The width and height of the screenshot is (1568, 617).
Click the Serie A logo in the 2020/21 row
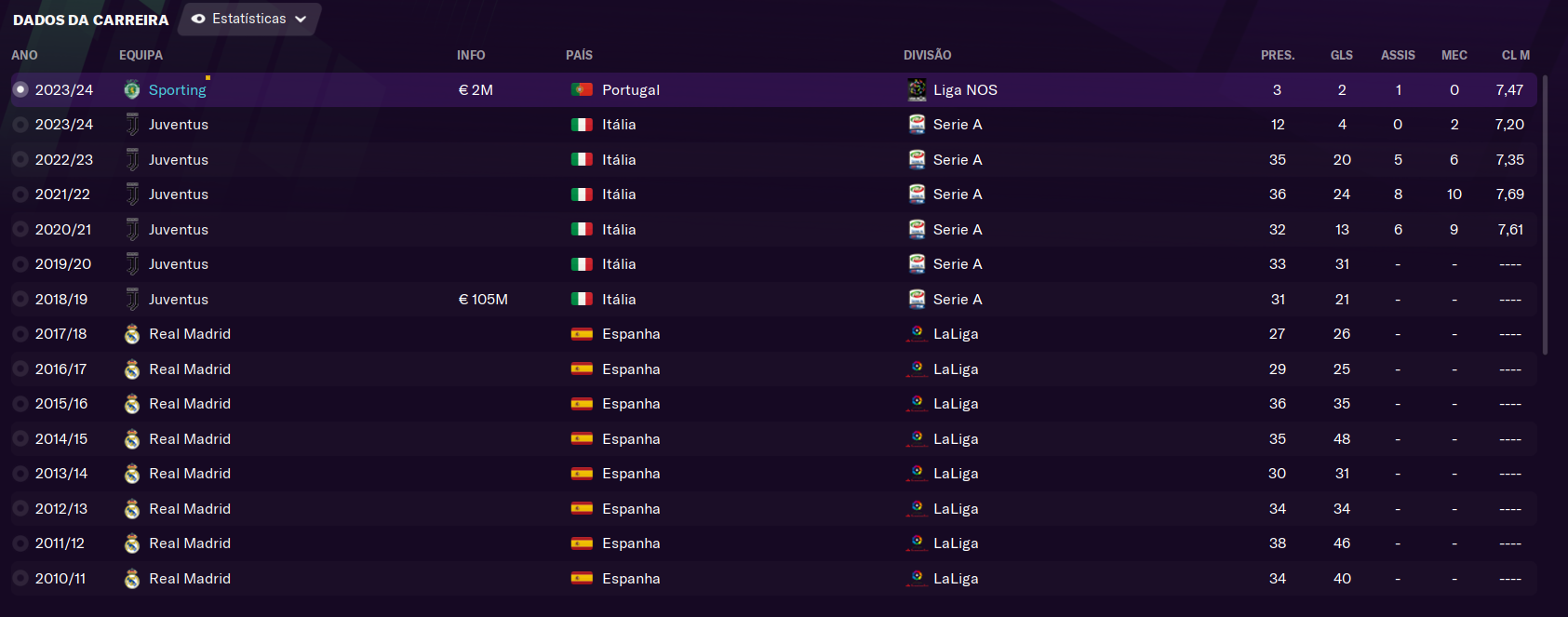pos(917,229)
